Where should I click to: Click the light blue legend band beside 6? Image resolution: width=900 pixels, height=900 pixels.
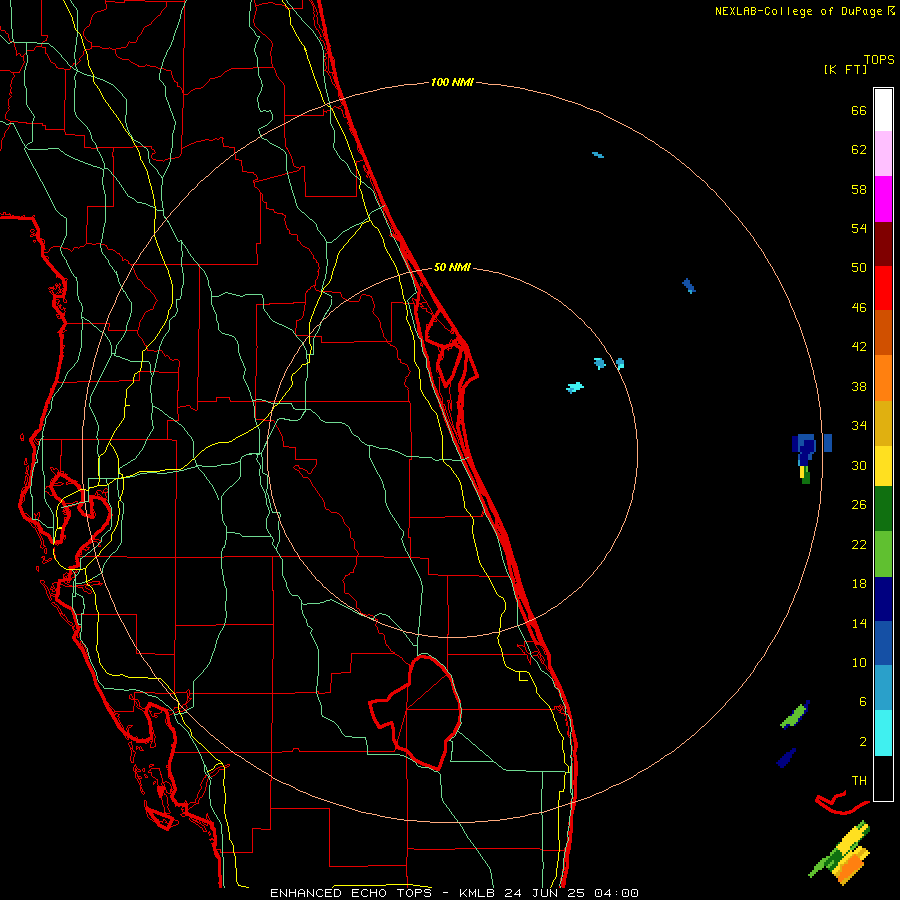point(883,687)
